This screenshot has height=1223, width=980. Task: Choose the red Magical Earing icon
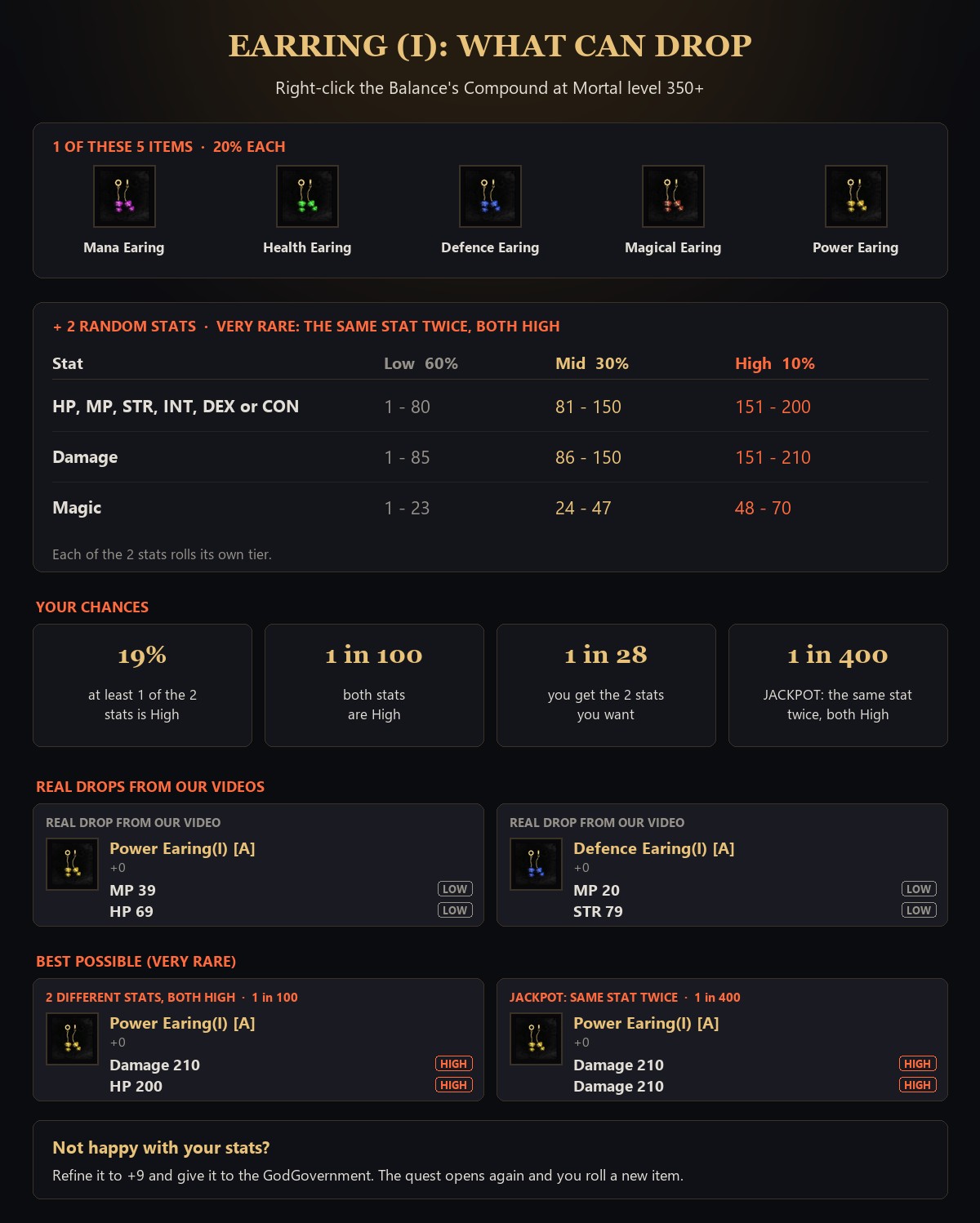point(673,196)
